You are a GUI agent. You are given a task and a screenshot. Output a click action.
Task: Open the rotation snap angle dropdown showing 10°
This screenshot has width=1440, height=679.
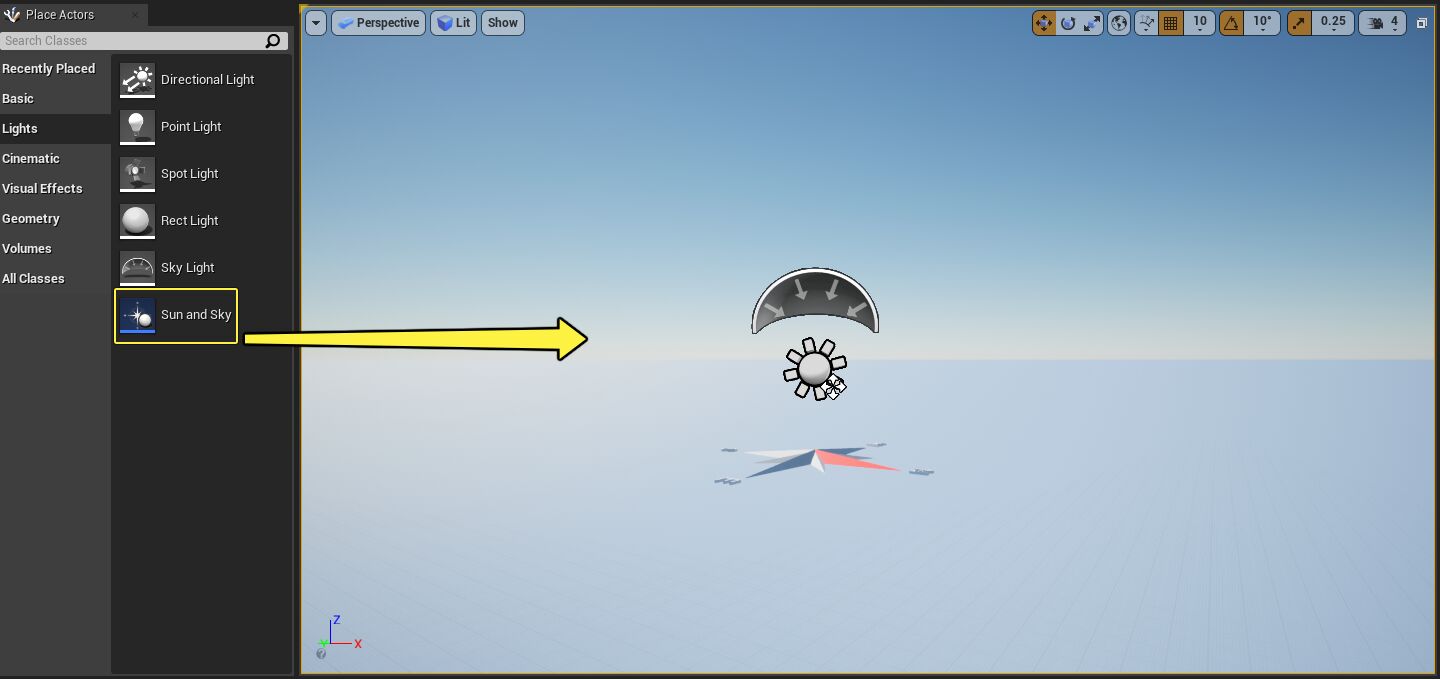click(1264, 22)
